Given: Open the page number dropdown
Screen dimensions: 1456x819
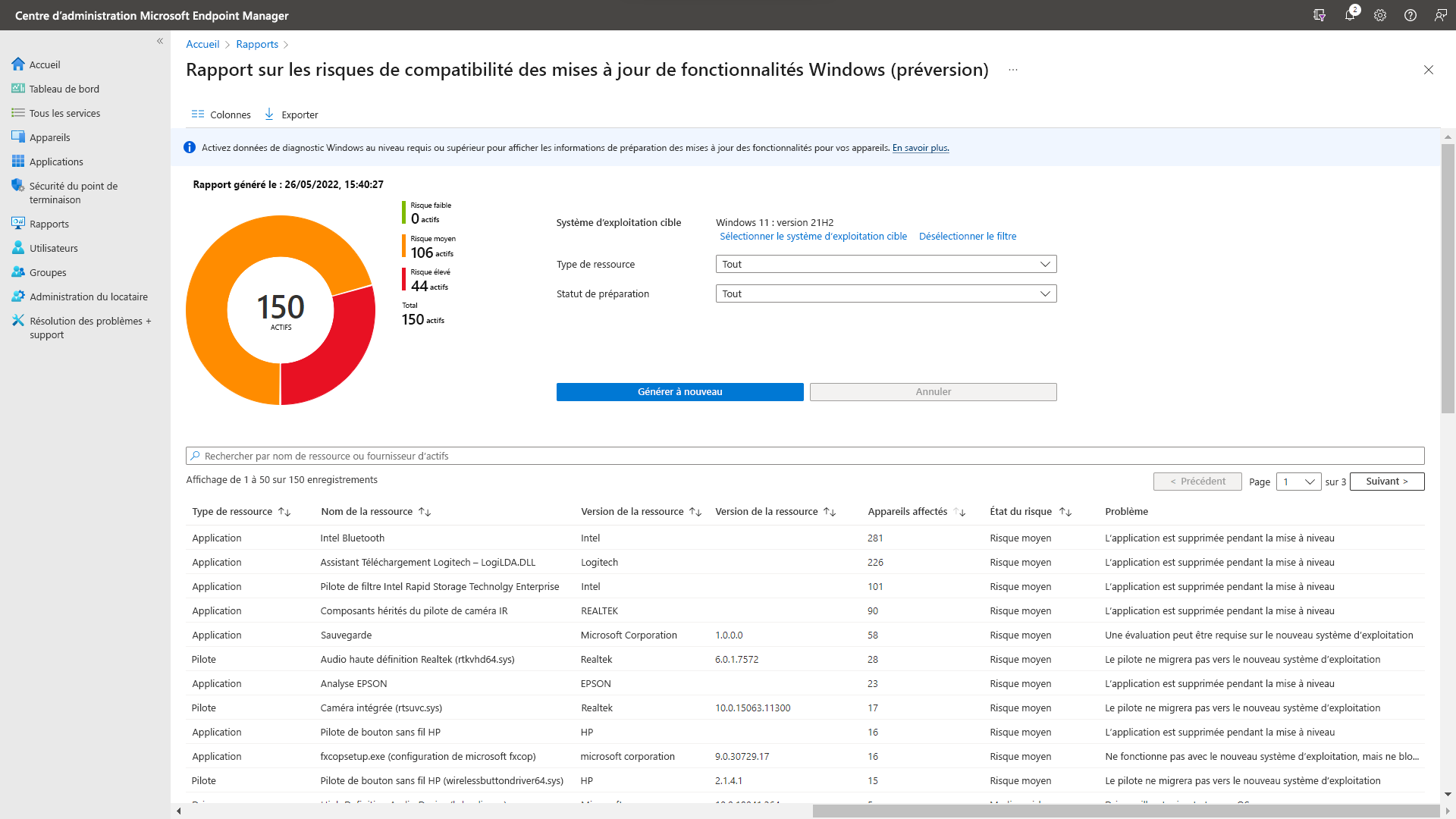Looking at the screenshot, I should [1299, 482].
